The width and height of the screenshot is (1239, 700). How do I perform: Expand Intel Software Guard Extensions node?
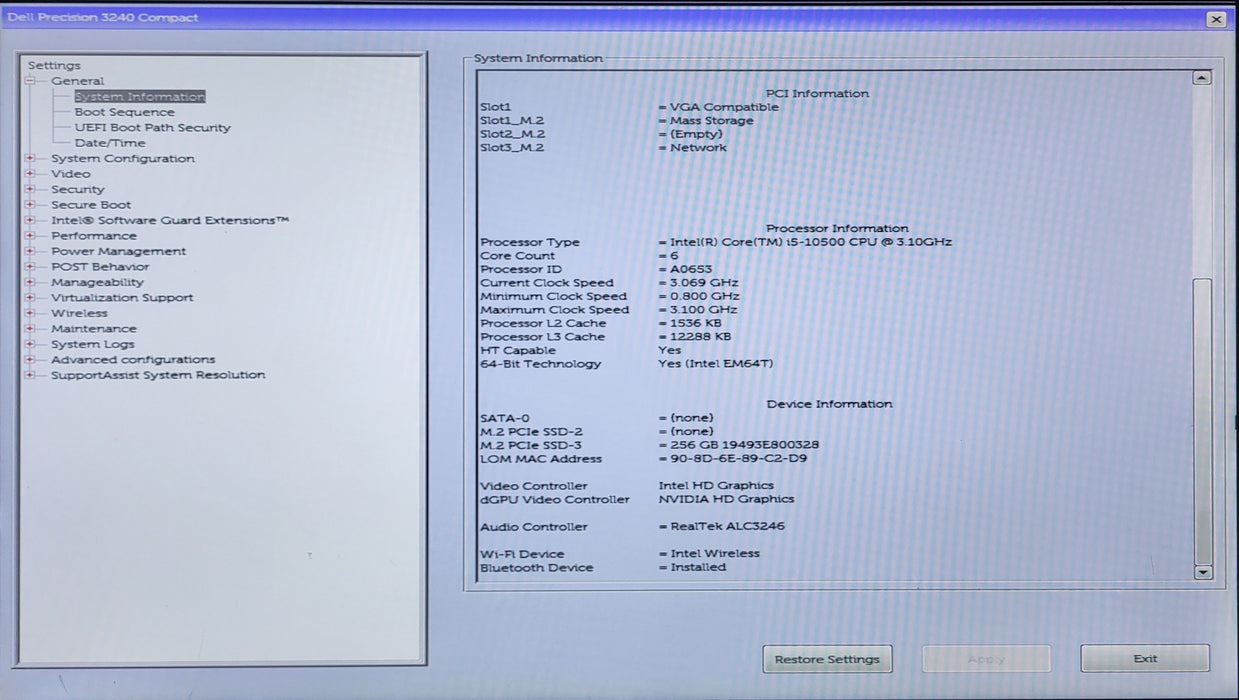(30, 220)
